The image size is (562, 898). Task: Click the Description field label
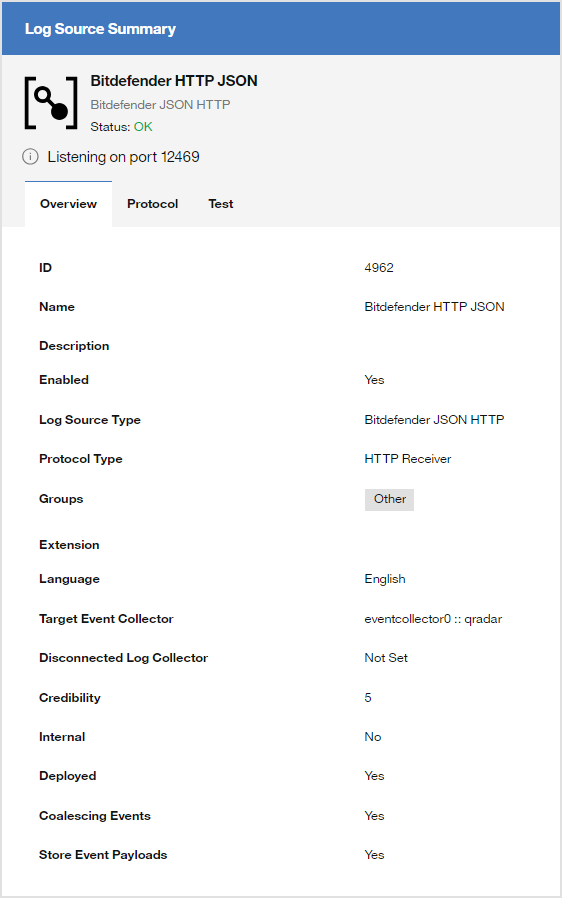point(74,346)
